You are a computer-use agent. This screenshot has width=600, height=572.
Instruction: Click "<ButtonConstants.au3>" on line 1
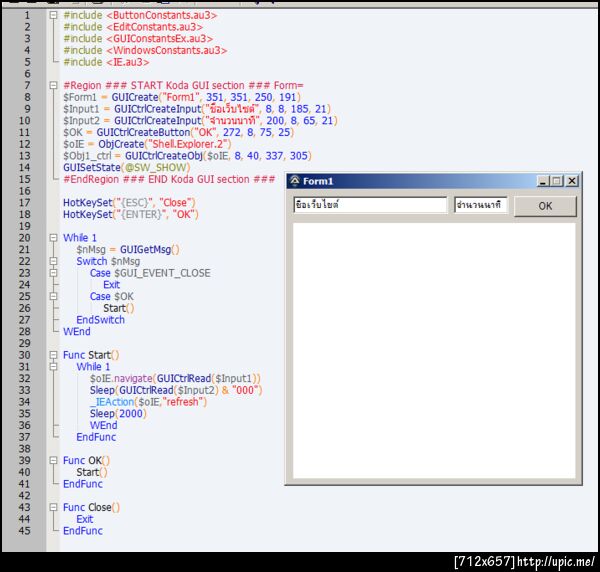pyautogui.click(x=161, y=15)
